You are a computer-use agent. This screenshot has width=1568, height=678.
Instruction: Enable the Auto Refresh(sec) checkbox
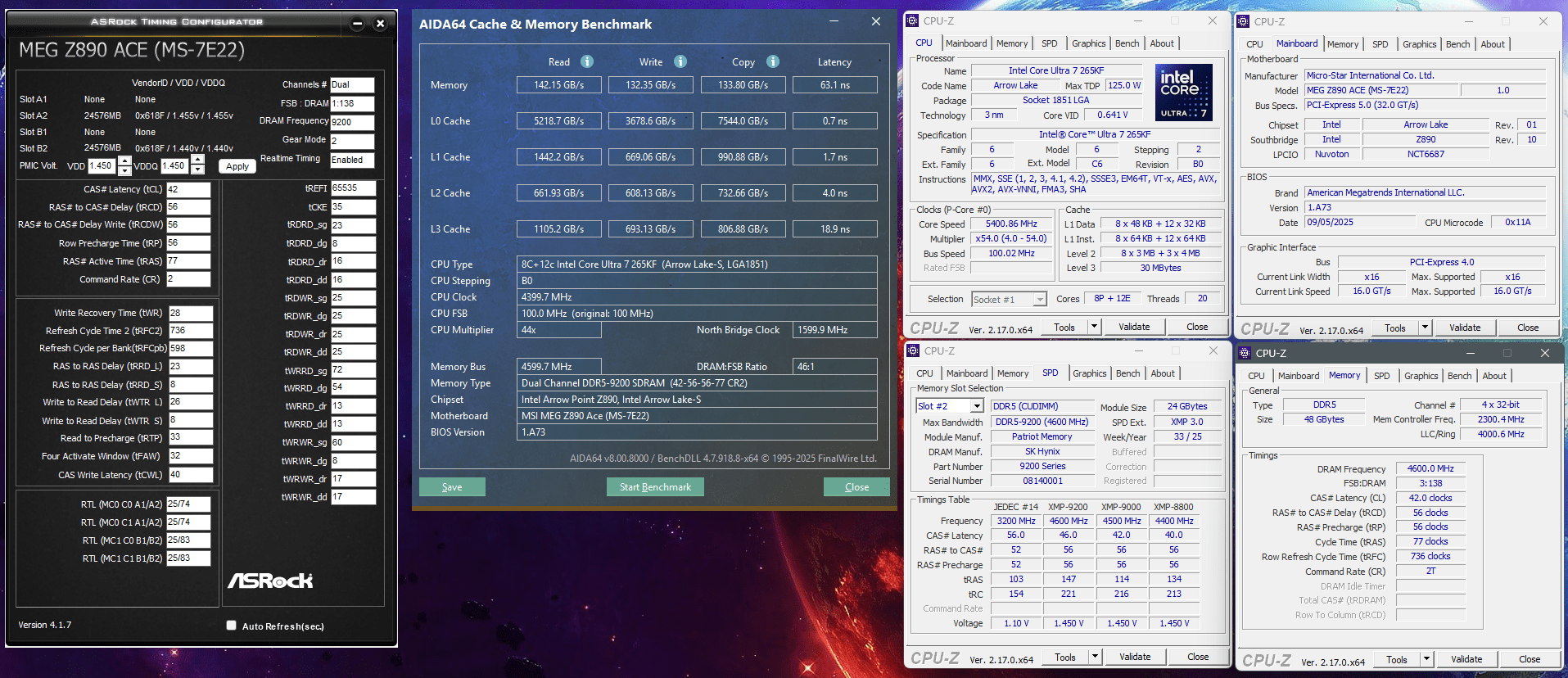[232, 626]
